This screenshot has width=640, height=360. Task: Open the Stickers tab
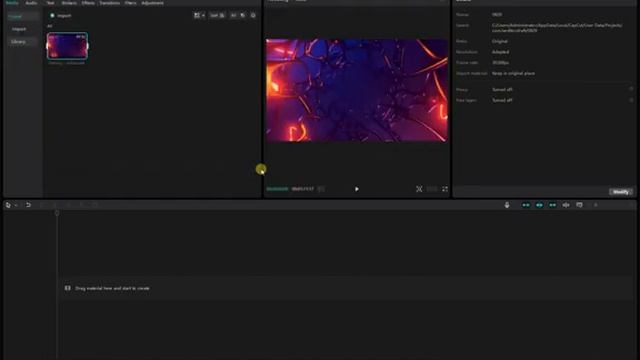69,2
